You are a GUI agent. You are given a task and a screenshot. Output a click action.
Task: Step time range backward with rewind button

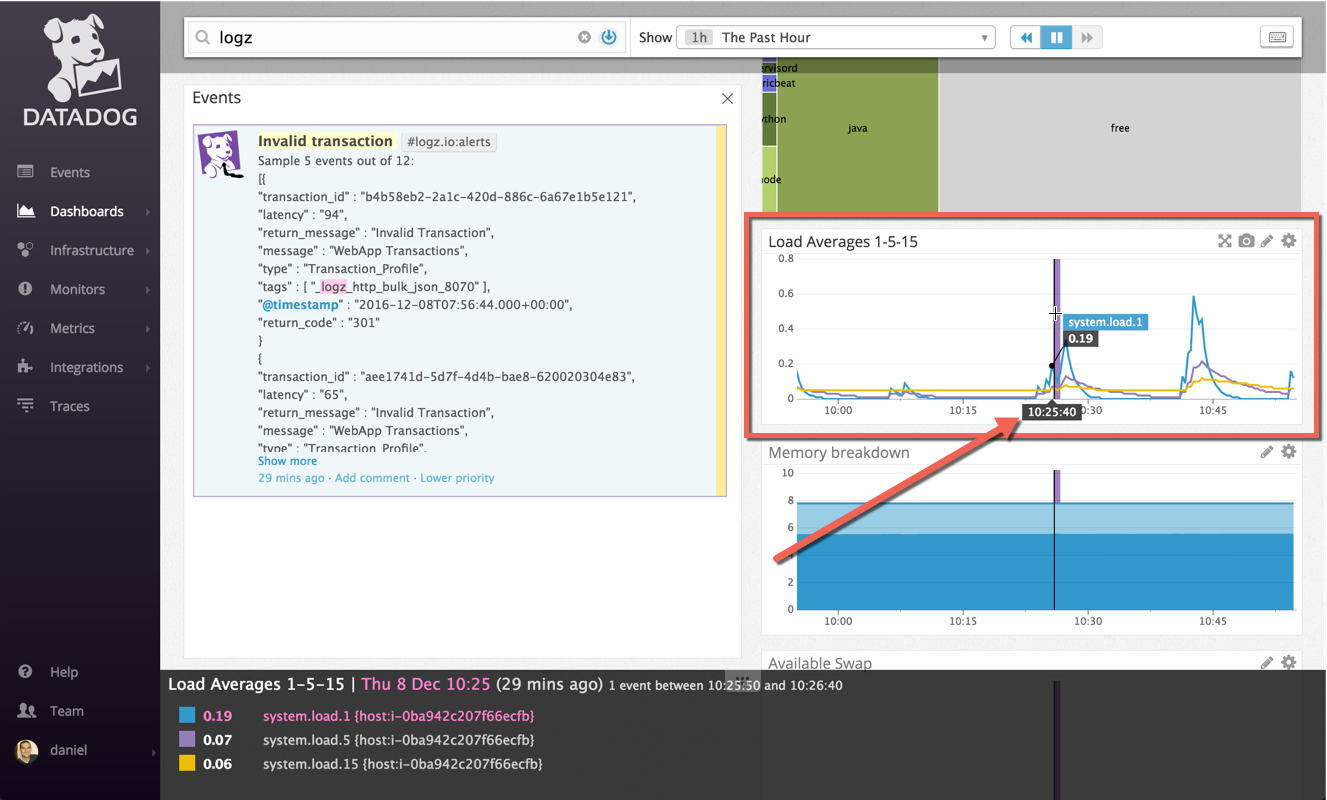coord(1025,37)
